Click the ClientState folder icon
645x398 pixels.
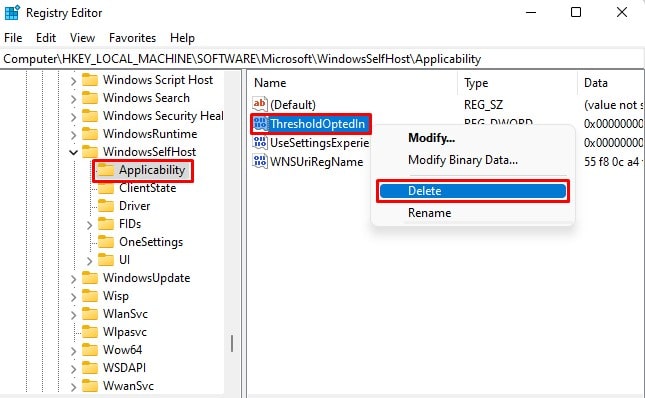[x=106, y=188]
